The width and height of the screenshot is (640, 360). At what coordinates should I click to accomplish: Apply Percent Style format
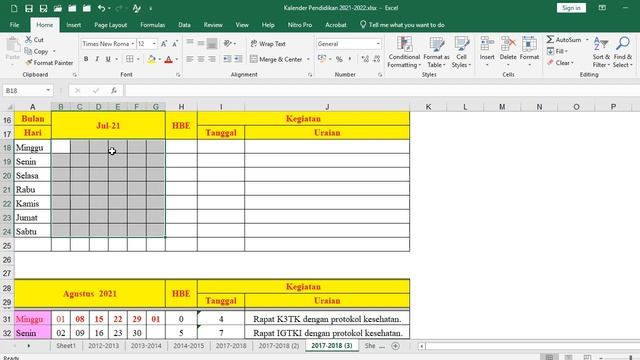tap(339, 59)
